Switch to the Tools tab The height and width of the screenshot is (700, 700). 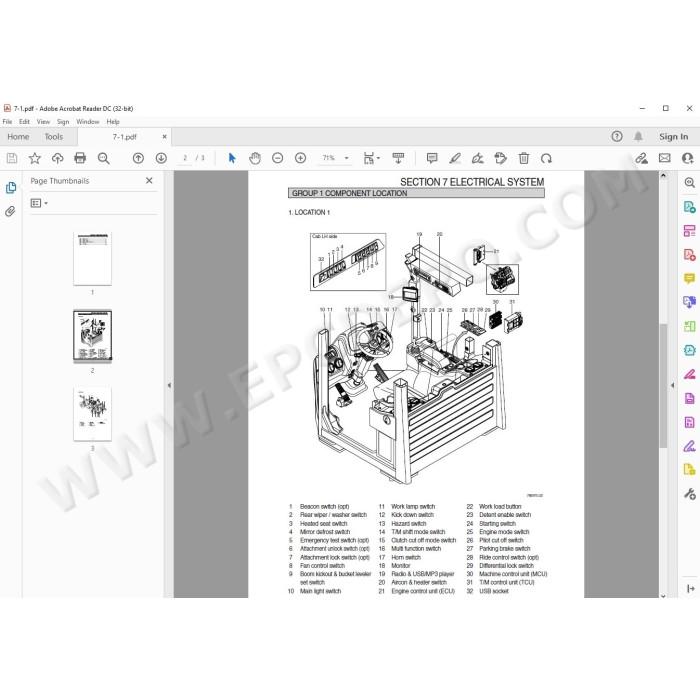54,137
